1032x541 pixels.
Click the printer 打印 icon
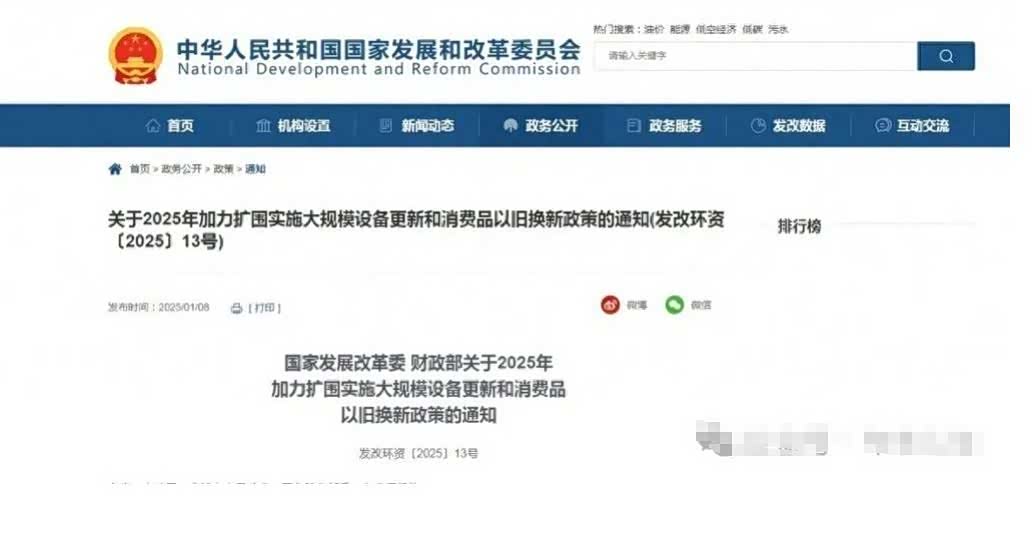pos(236,308)
